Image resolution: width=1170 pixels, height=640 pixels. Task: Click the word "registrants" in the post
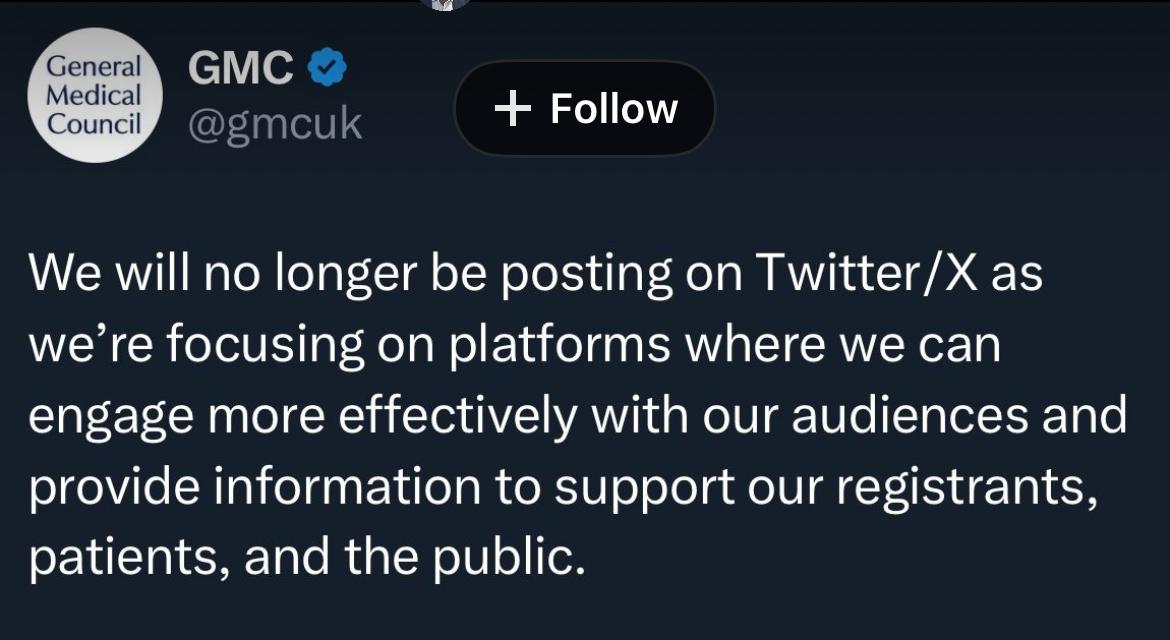point(959,487)
